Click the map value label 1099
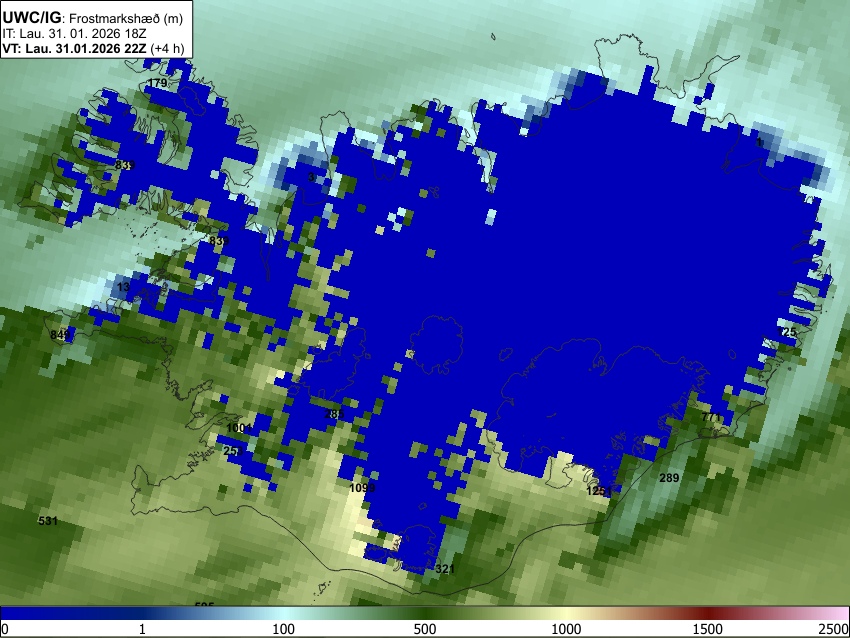Screen dimensions: 850x638 [x=362, y=488]
